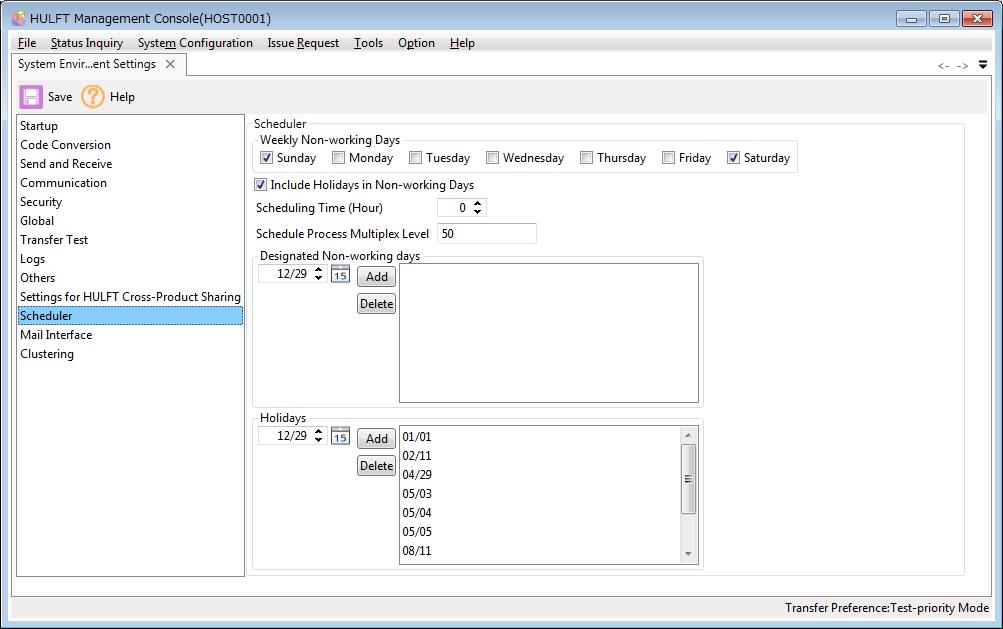Click the Save disk icon
Screen dimensions: 1003x629
(x=31, y=97)
